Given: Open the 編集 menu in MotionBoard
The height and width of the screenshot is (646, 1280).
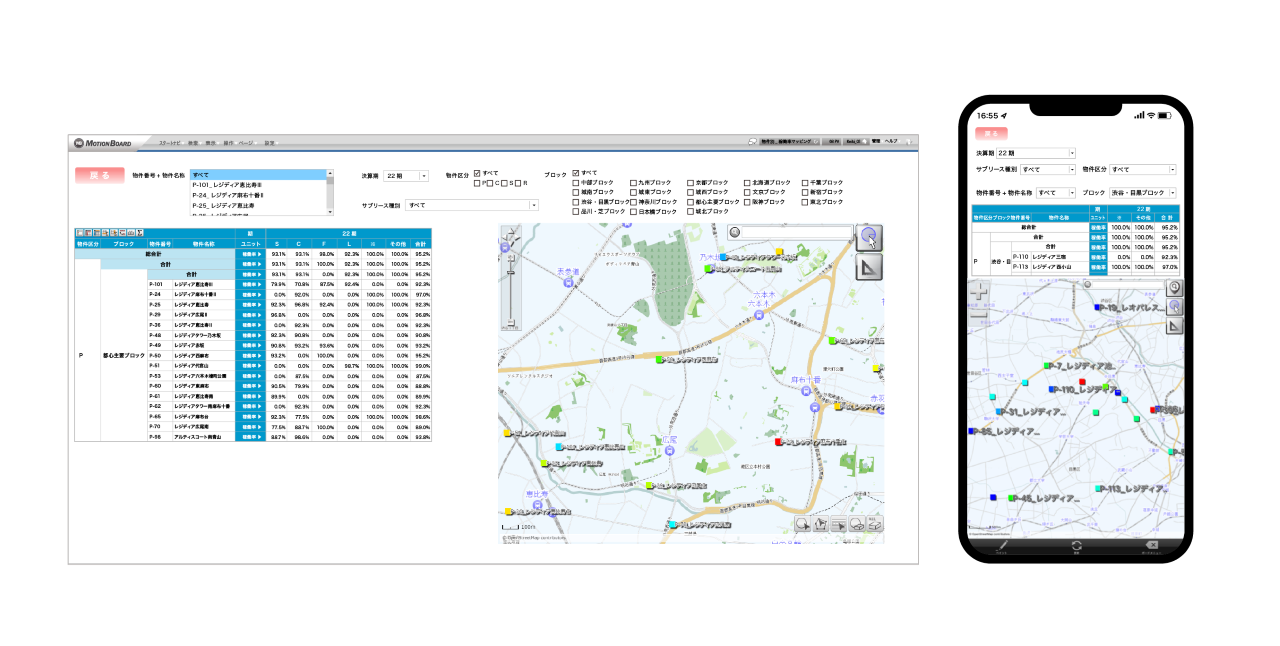Looking at the screenshot, I should click(193, 143).
